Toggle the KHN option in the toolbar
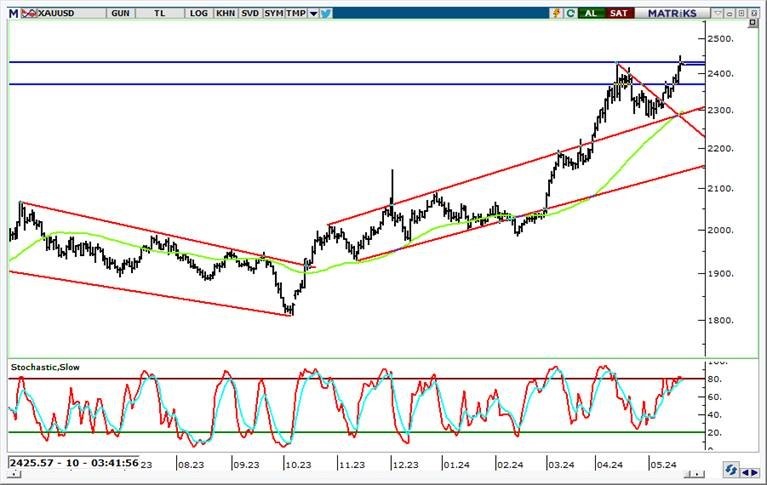The image size is (767, 485). 224,13
